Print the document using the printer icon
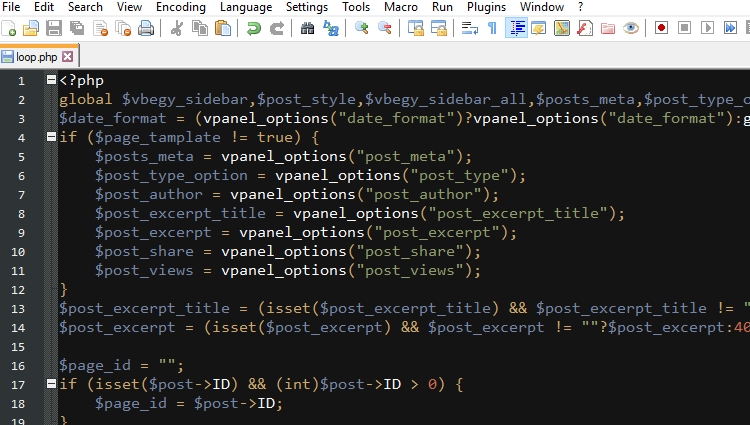Viewport: 750px width, 425px height. click(x=146, y=28)
